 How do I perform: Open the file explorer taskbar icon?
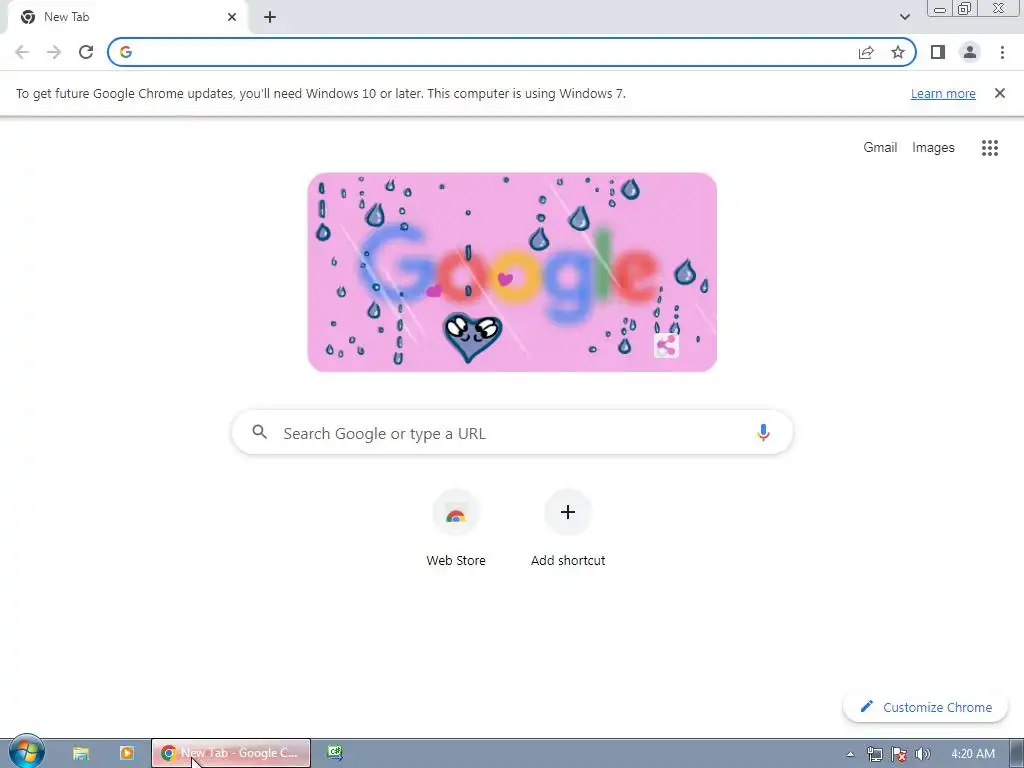(80, 753)
